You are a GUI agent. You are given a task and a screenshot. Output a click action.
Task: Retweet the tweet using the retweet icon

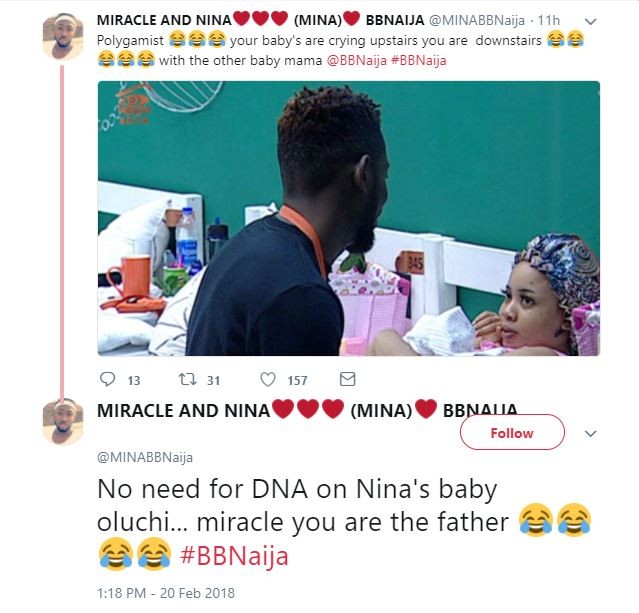[x=185, y=380]
